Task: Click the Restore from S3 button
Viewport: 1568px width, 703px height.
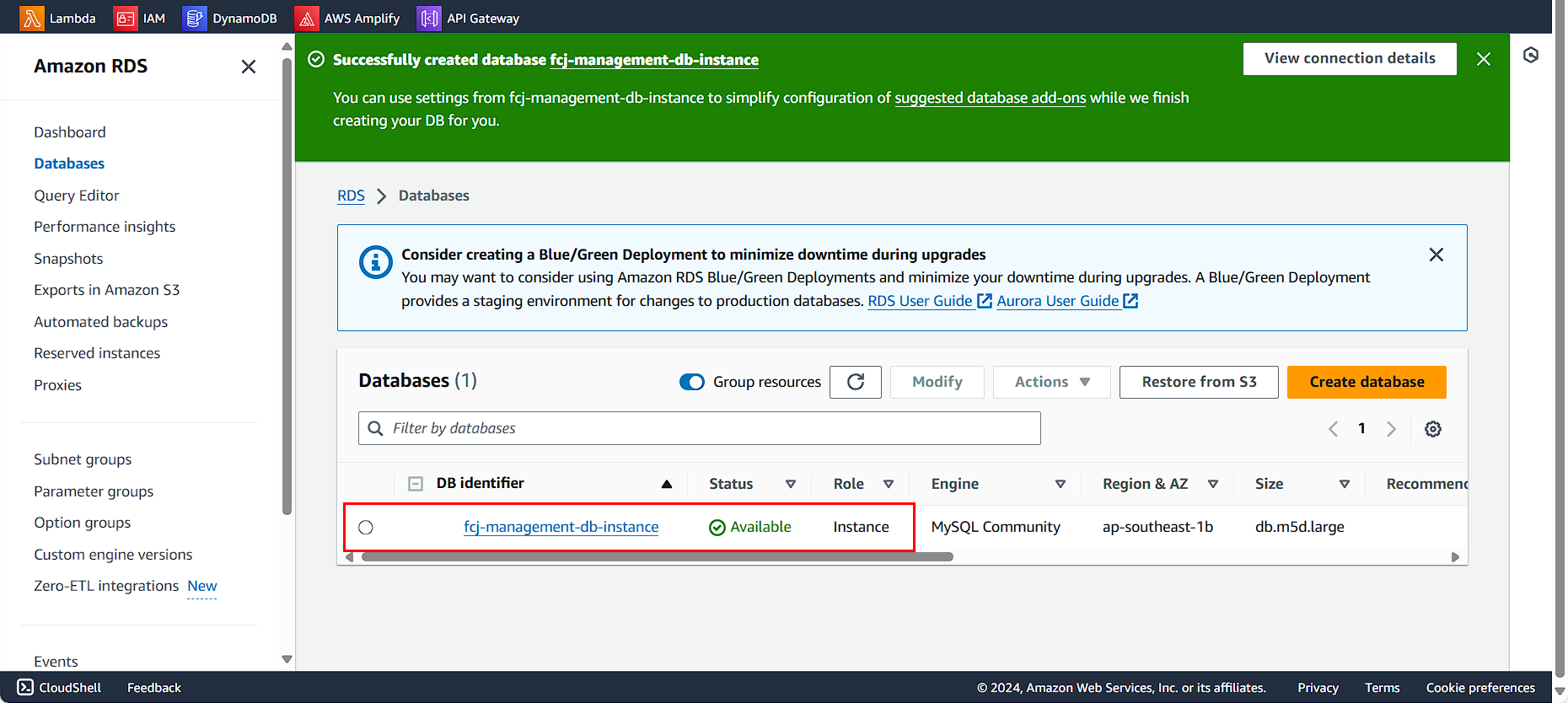Action: coord(1199,382)
